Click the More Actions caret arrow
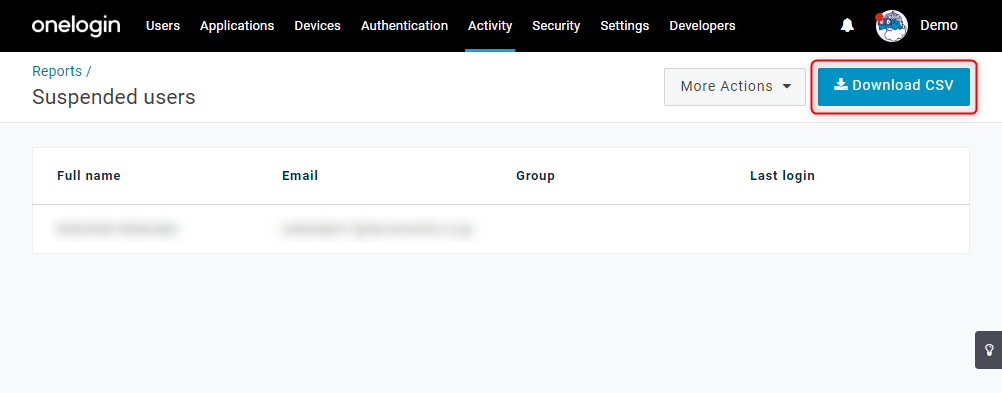This screenshot has width=1002, height=393. (787, 86)
